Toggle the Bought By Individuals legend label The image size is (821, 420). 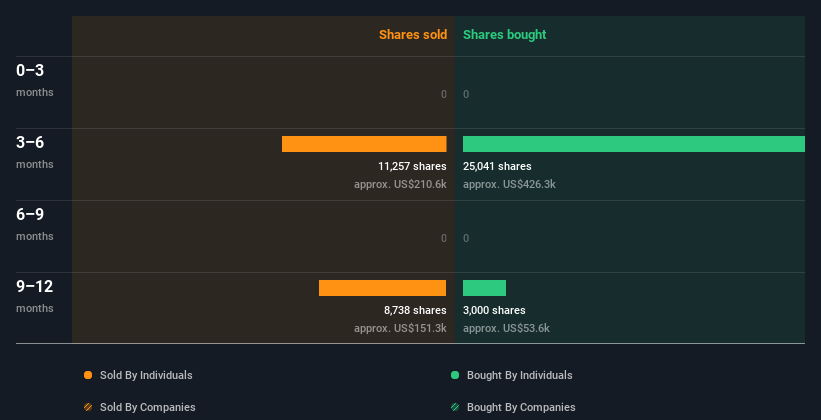tap(519, 375)
